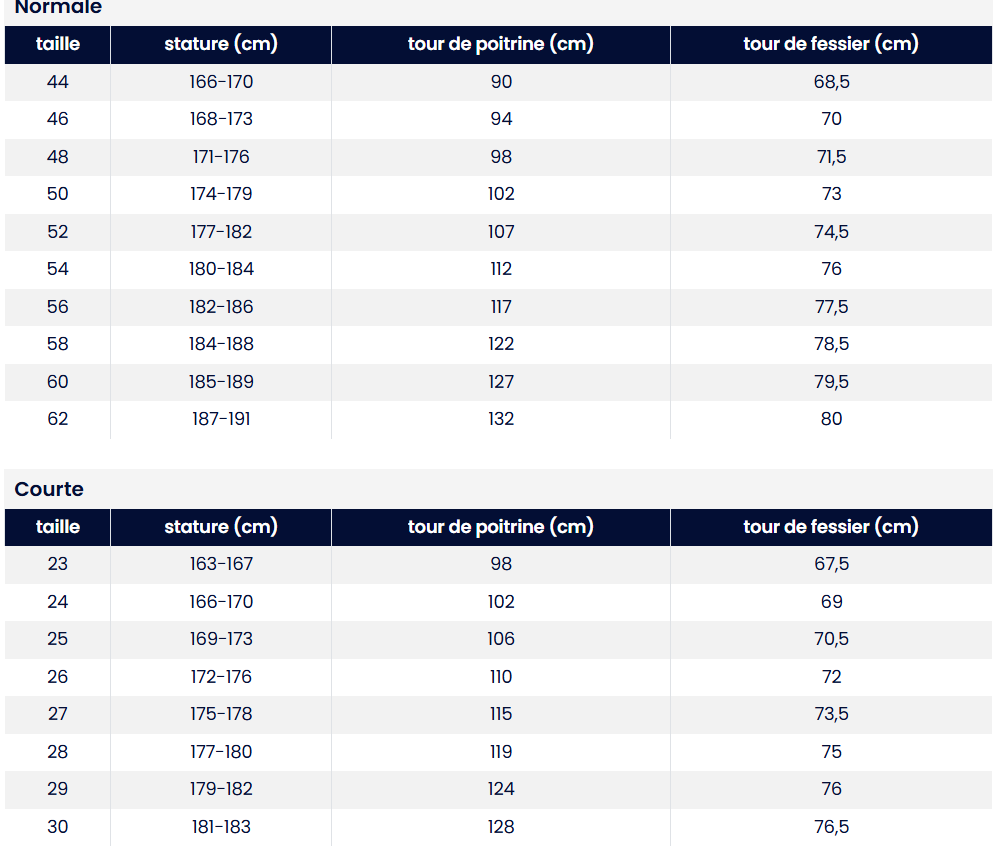Select the size 27 cell
The image size is (996, 867).
(x=58, y=714)
